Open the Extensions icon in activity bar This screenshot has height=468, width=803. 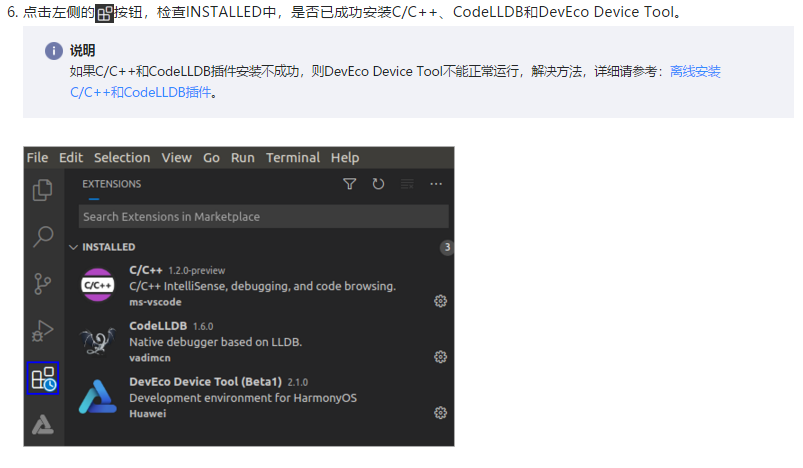pos(43,378)
